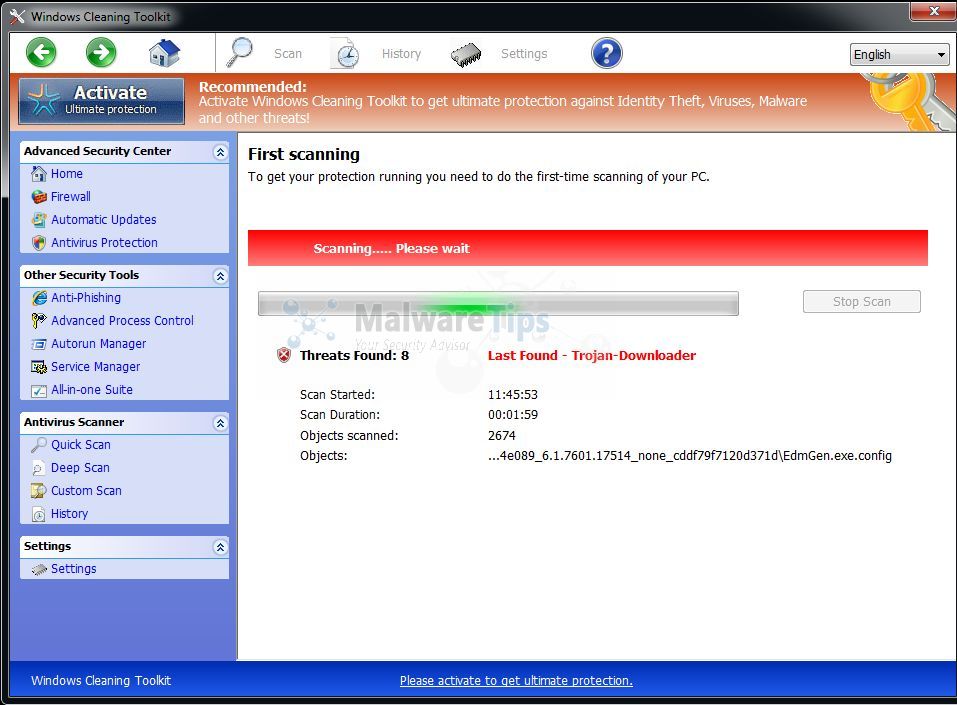957x705 pixels.
Task: Click the scanned object path EdmGen.exe.config
Action: [690, 455]
